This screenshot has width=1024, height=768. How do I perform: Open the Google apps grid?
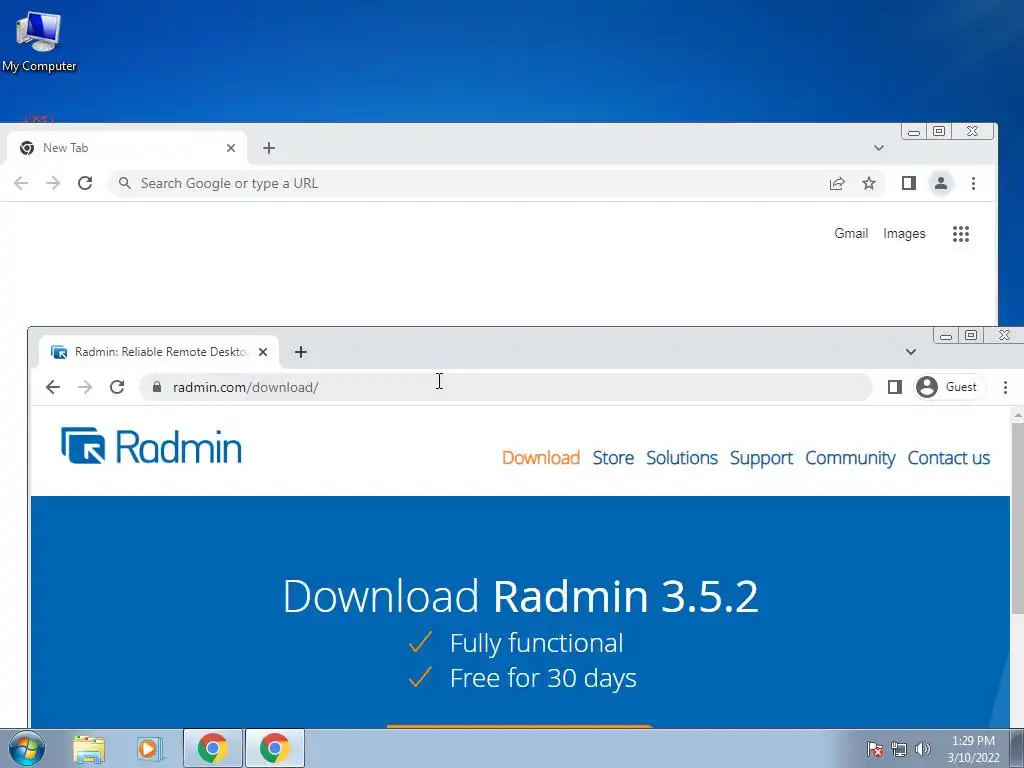[961, 234]
